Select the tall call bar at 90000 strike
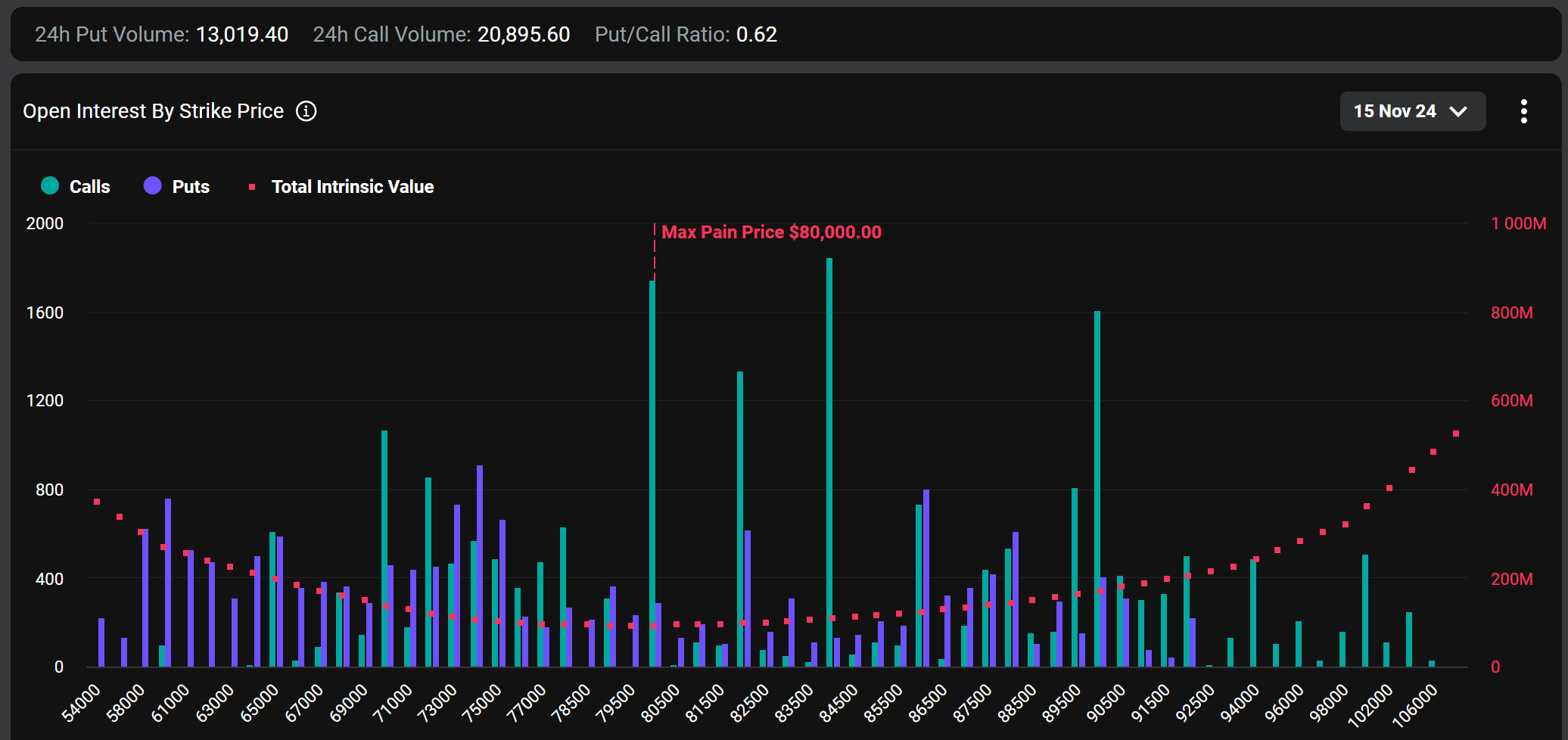The image size is (1568, 740). click(x=1097, y=489)
